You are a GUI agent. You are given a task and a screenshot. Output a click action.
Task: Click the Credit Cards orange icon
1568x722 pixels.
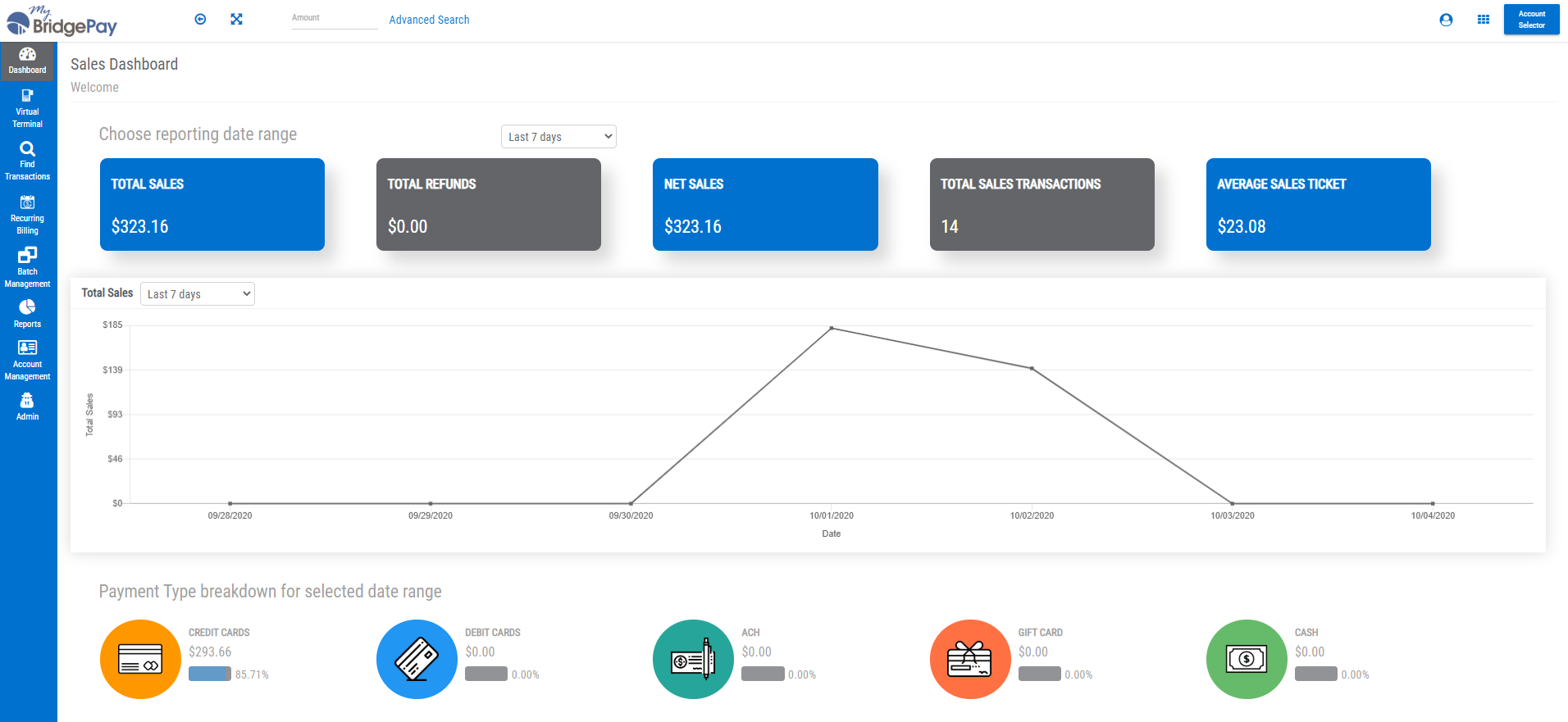click(x=140, y=659)
